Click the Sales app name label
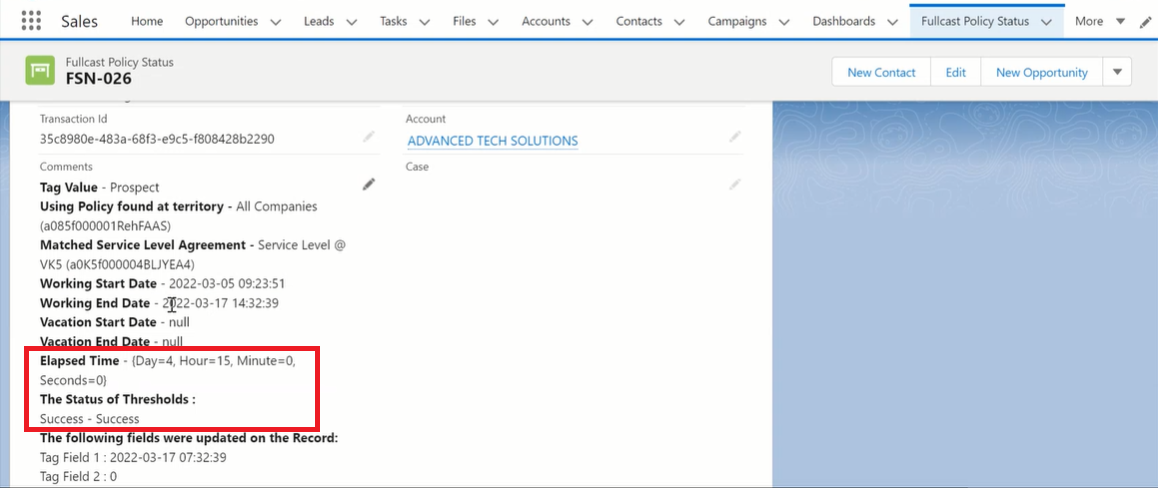1158x488 pixels. [x=79, y=21]
